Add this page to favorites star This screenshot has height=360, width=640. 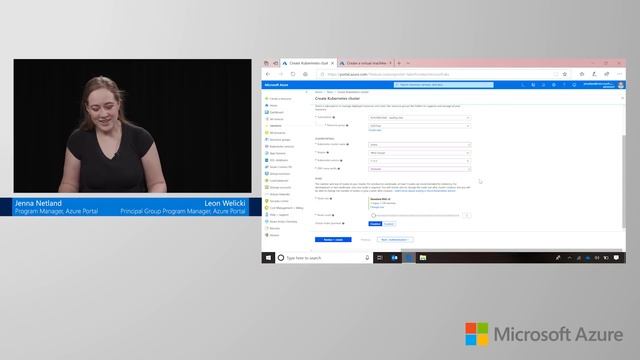click(x=565, y=74)
